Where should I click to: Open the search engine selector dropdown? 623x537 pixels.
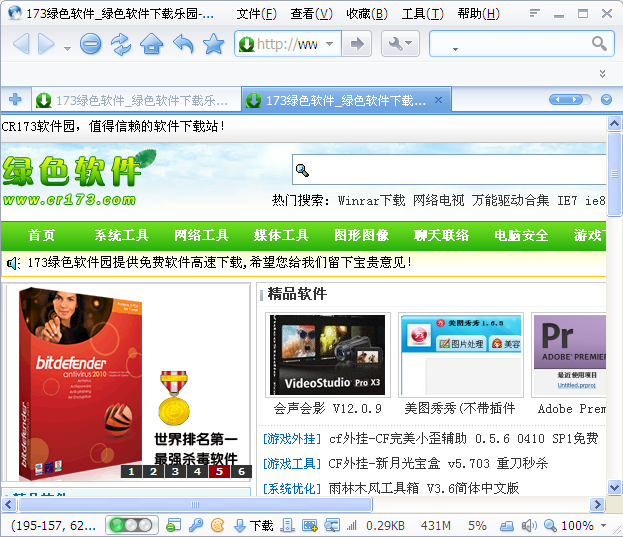click(455, 49)
